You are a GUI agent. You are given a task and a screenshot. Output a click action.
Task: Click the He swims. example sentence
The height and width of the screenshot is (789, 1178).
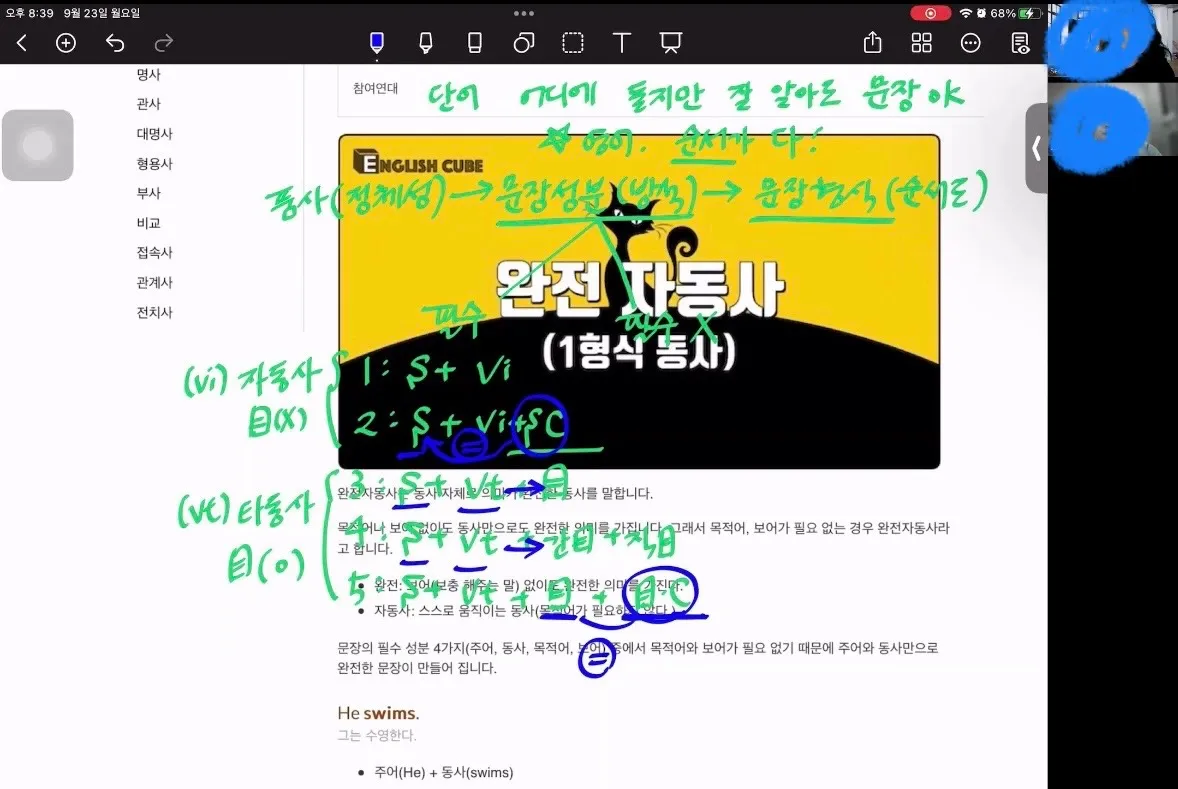pyautogui.click(x=379, y=712)
